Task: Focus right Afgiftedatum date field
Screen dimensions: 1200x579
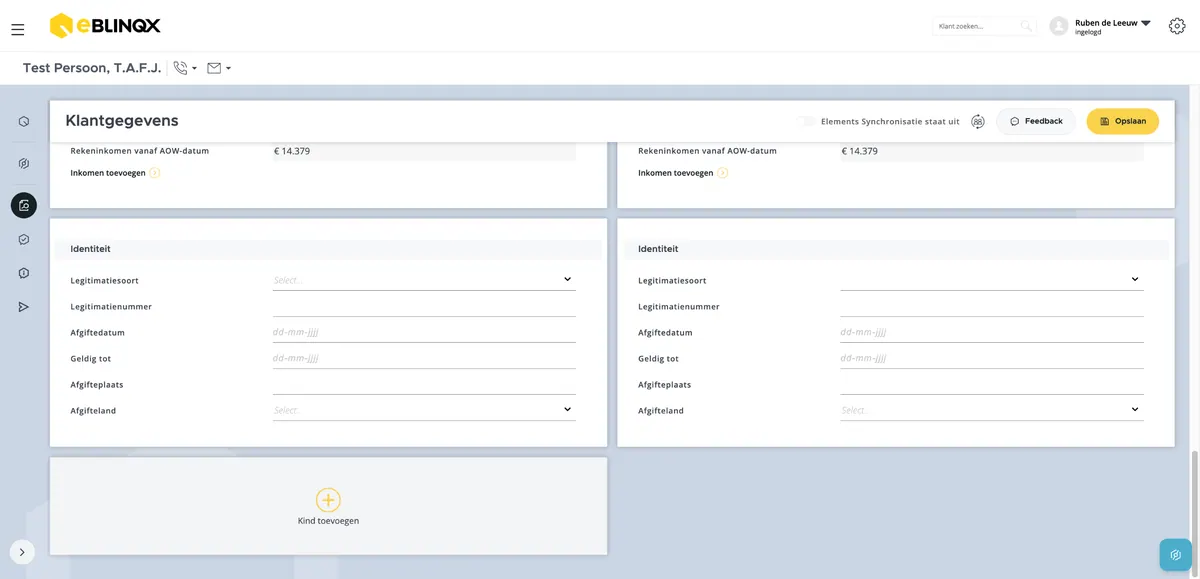Action: tap(992, 332)
